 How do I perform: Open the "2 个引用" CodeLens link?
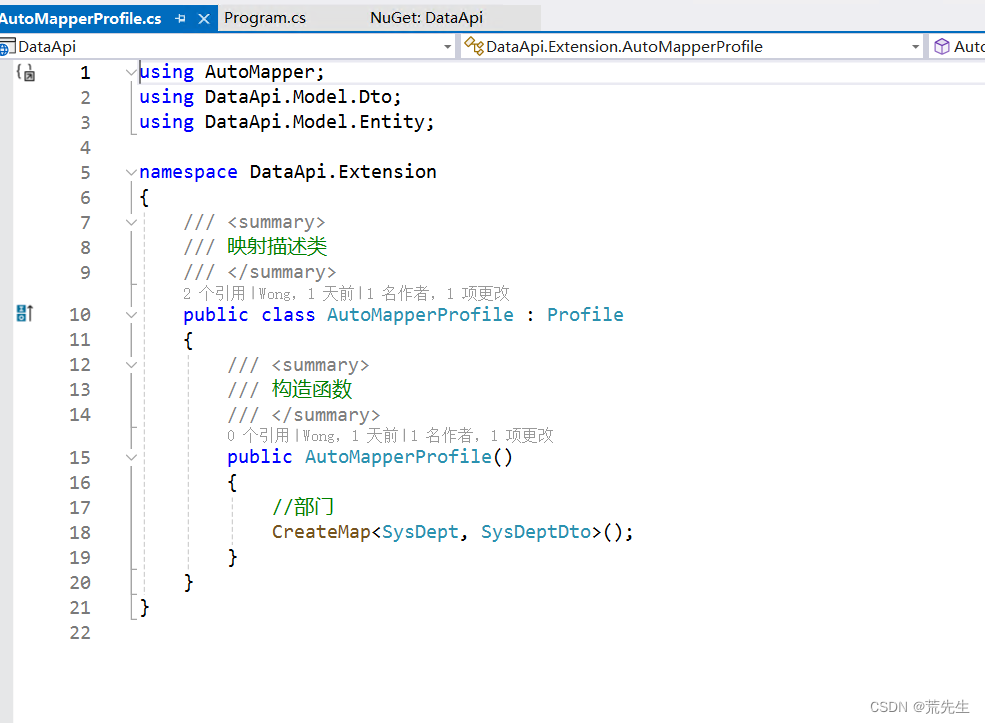click(x=214, y=293)
